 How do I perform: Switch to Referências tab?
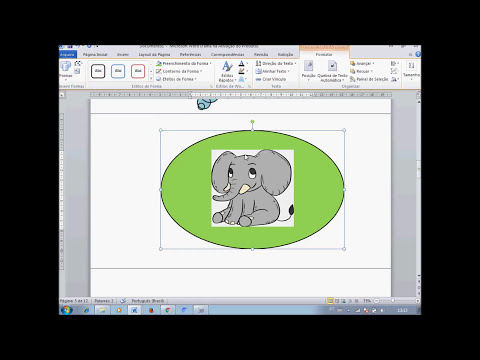click(x=190, y=54)
